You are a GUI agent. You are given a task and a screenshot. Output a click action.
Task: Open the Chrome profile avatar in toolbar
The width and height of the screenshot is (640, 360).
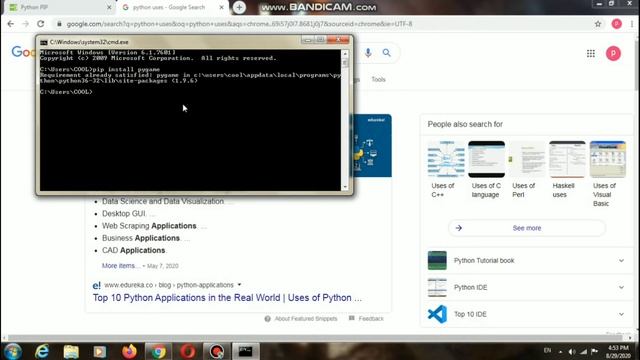pos(616,24)
